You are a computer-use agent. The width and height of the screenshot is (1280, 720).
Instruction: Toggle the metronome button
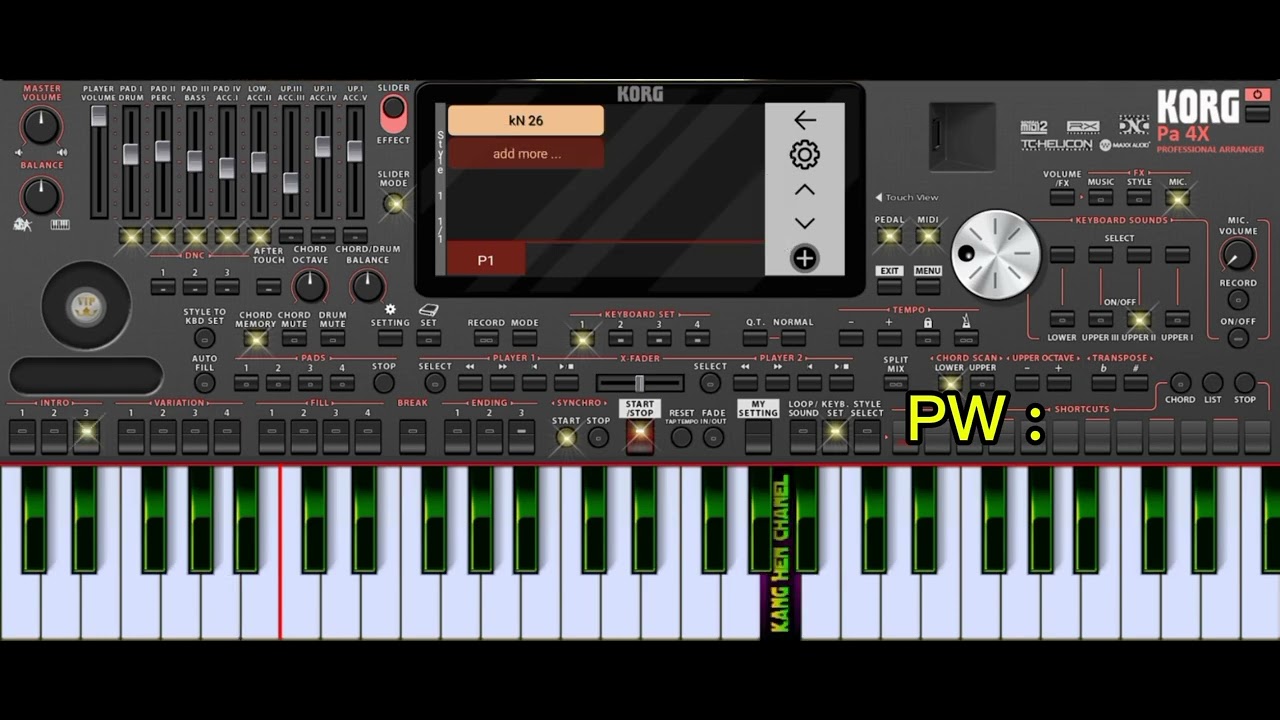click(x=966, y=339)
